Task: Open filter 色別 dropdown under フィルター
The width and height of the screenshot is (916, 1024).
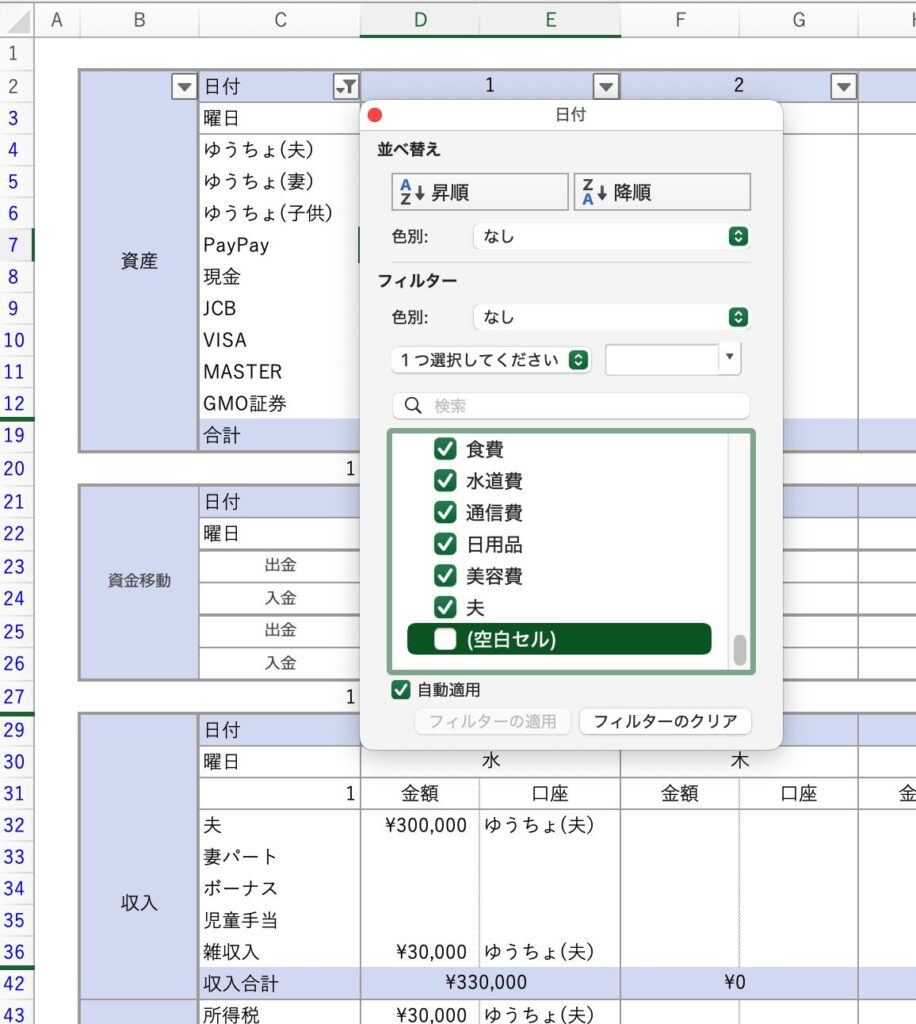Action: pos(611,317)
